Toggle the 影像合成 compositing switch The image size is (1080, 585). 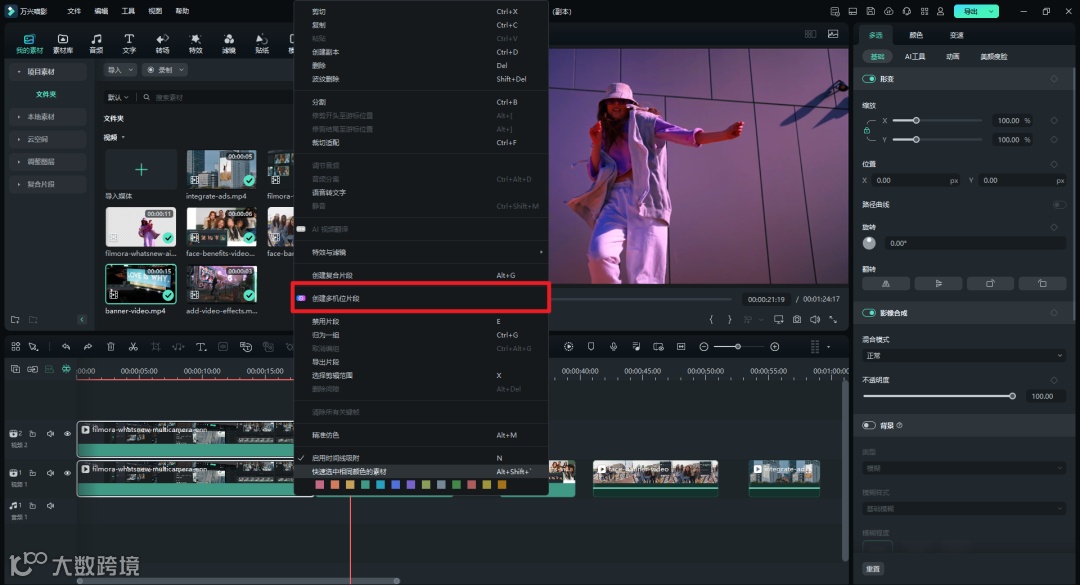(x=869, y=313)
